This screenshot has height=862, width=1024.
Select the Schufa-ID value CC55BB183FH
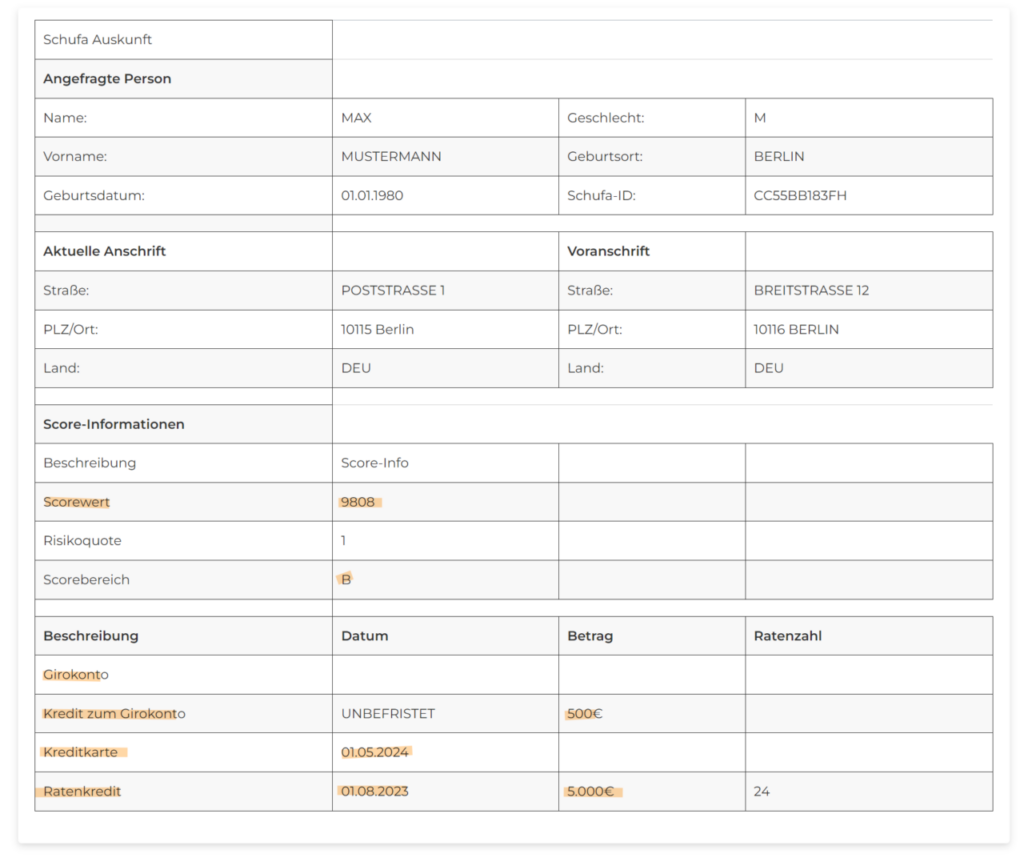[x=799, y=196]
